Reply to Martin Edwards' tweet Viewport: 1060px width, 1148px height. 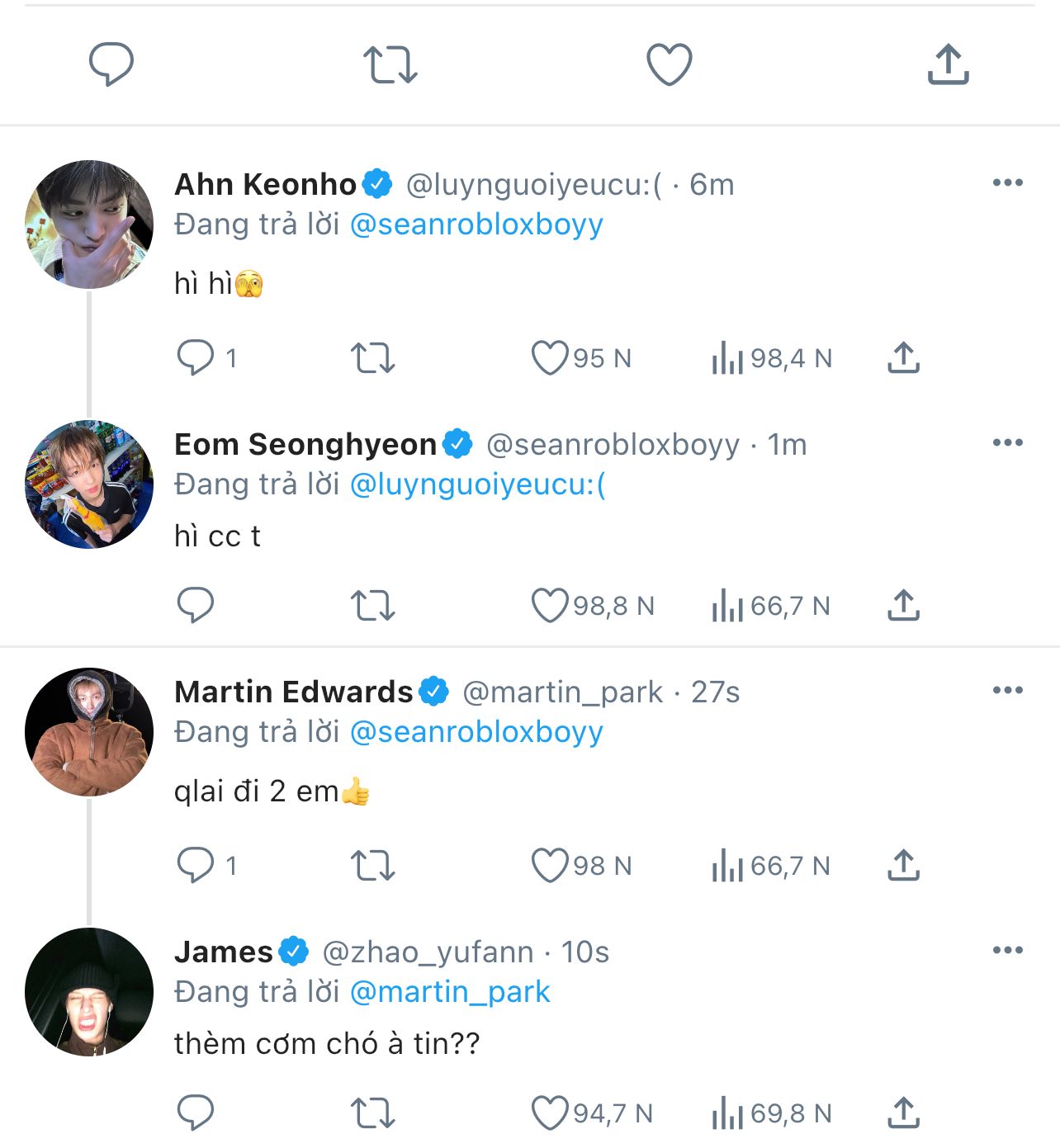pos(196,865)
